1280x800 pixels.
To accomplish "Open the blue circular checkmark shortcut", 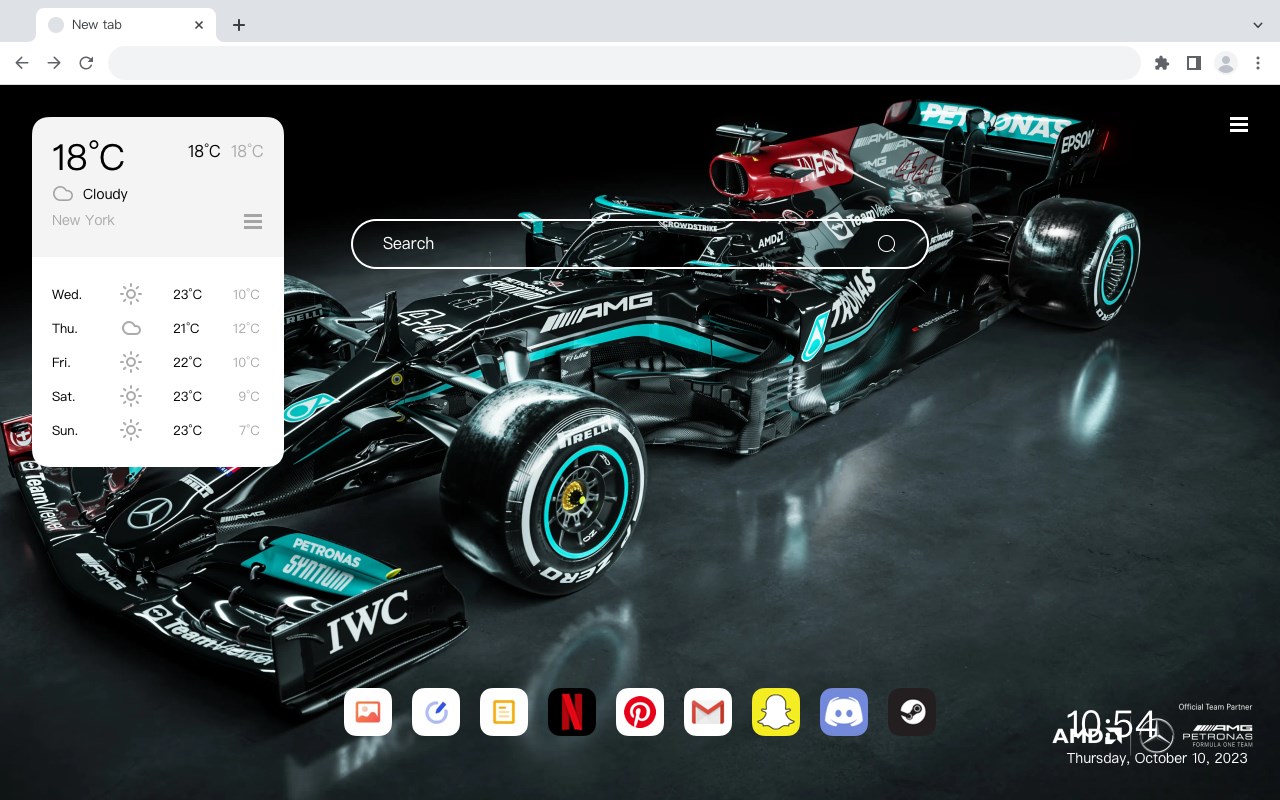I will tap(436, 712).
